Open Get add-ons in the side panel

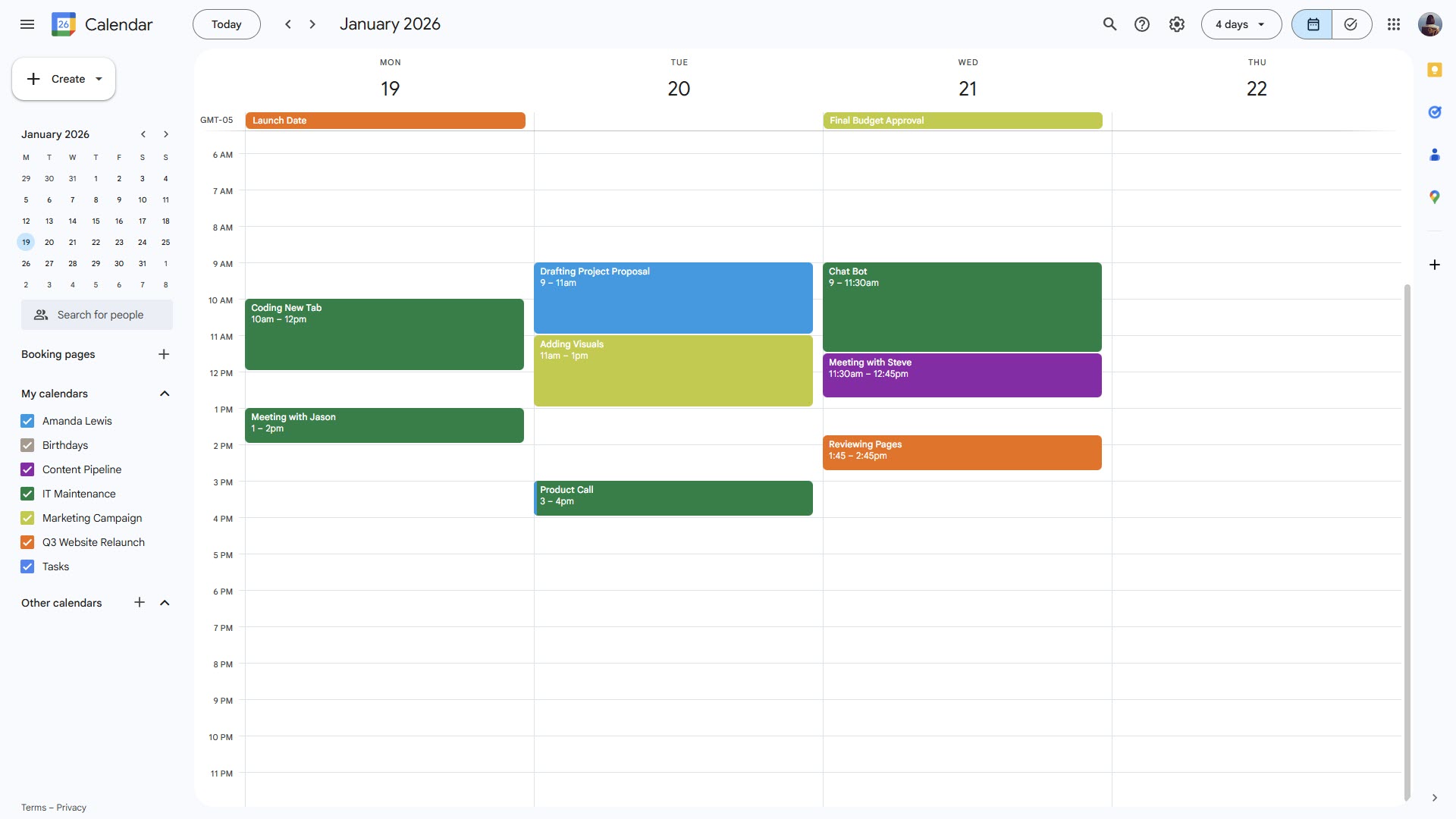click(1435, 265)
